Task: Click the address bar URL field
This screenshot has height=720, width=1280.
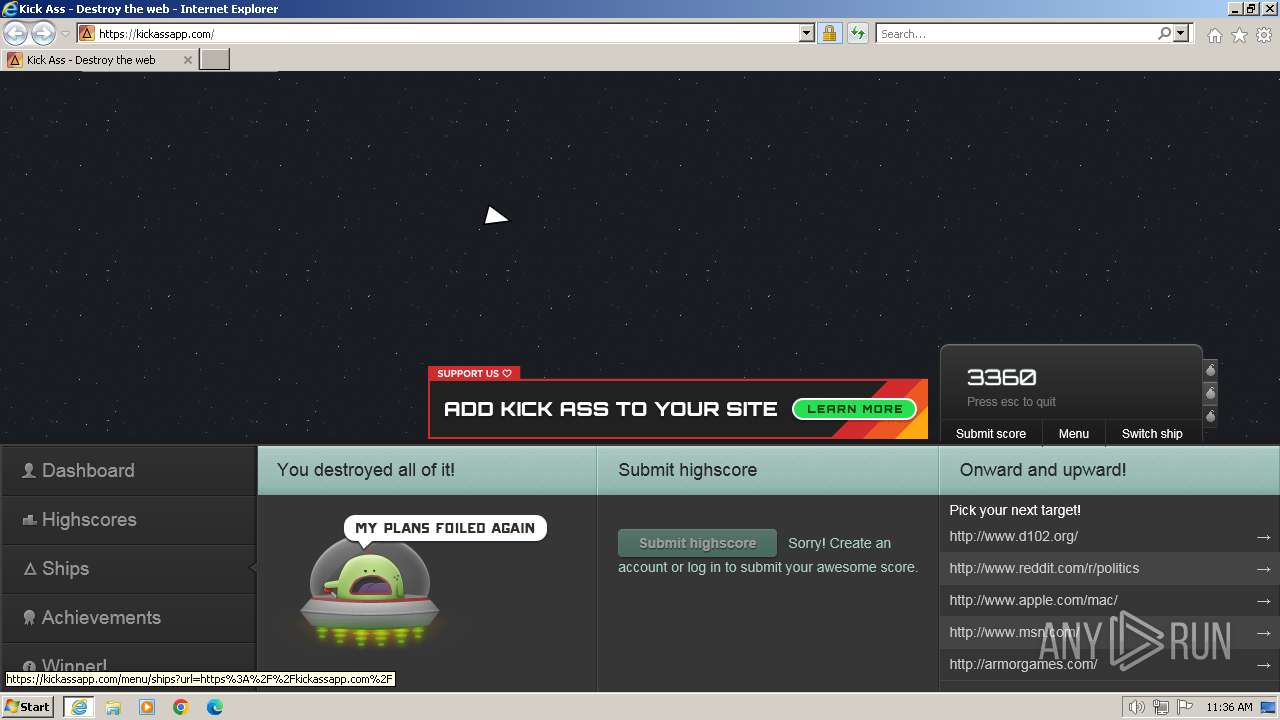Action: [447, 33]
